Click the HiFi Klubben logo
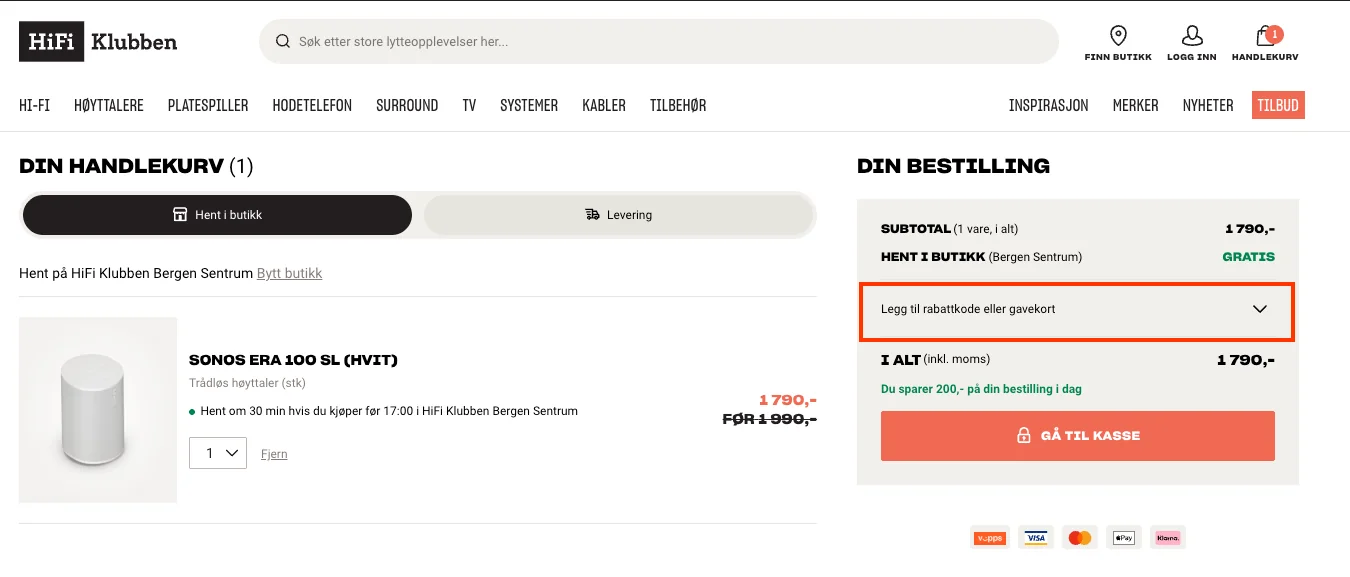The image size is (1350, 577). (x=98, y=42)
